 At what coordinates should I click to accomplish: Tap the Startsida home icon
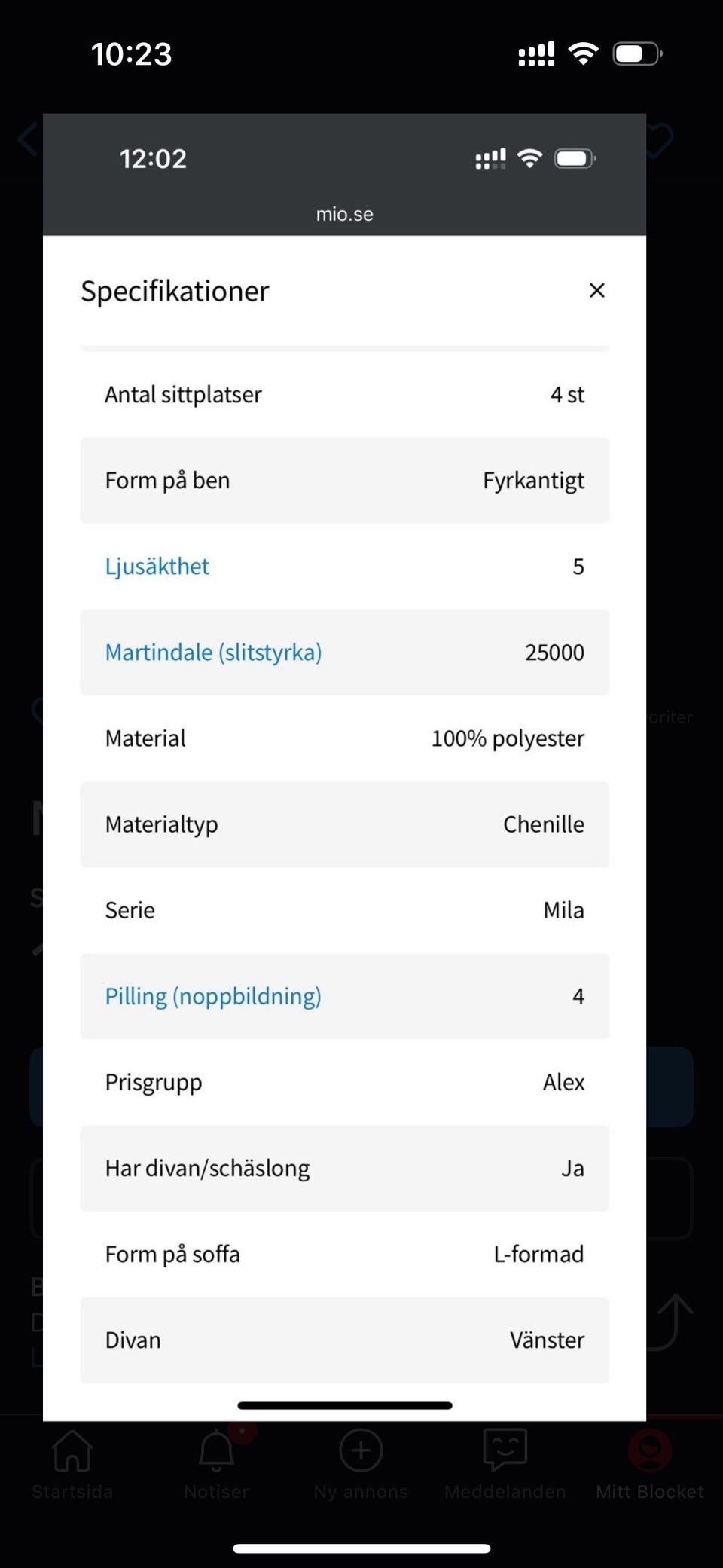point(72,1450)
